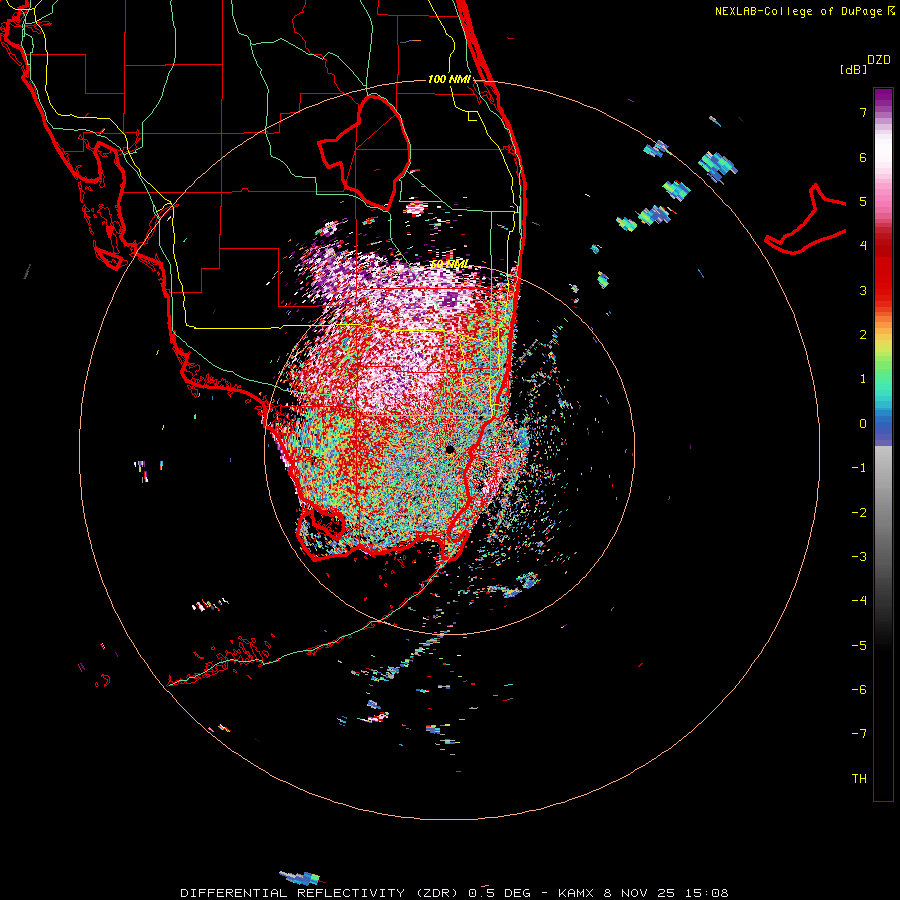Screen dimensions: 900x900
Task: Click the 2 dB tick label on scale
Action: click(x=863, y=335)
